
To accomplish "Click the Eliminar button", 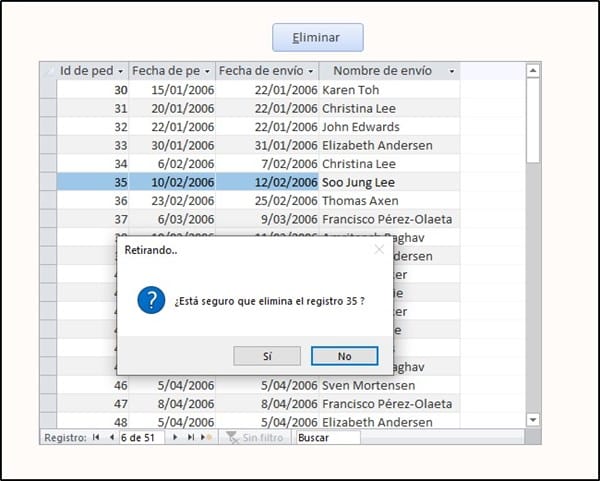I will 317,38.
